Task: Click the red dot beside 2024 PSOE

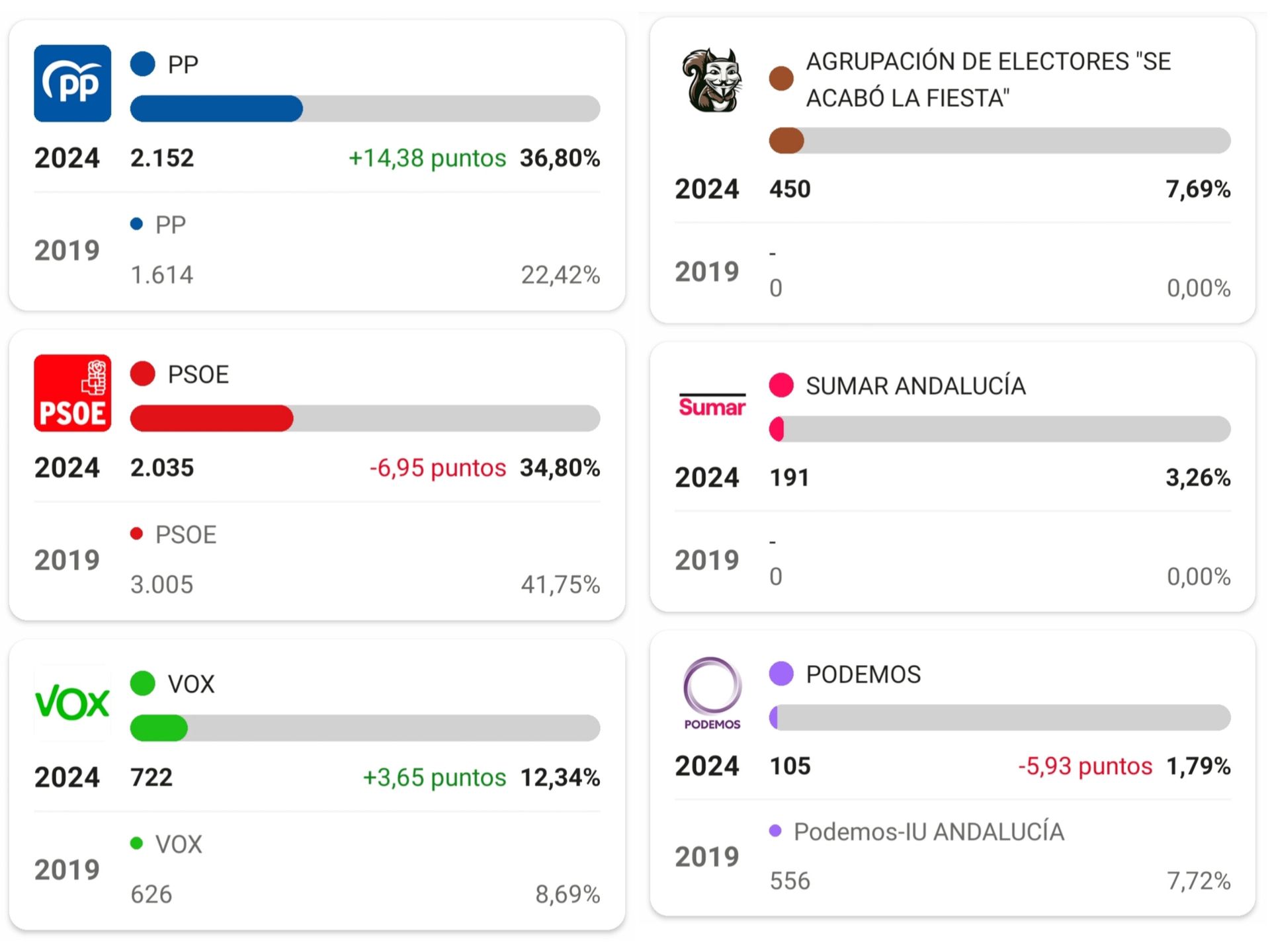Action: point(143,374)
